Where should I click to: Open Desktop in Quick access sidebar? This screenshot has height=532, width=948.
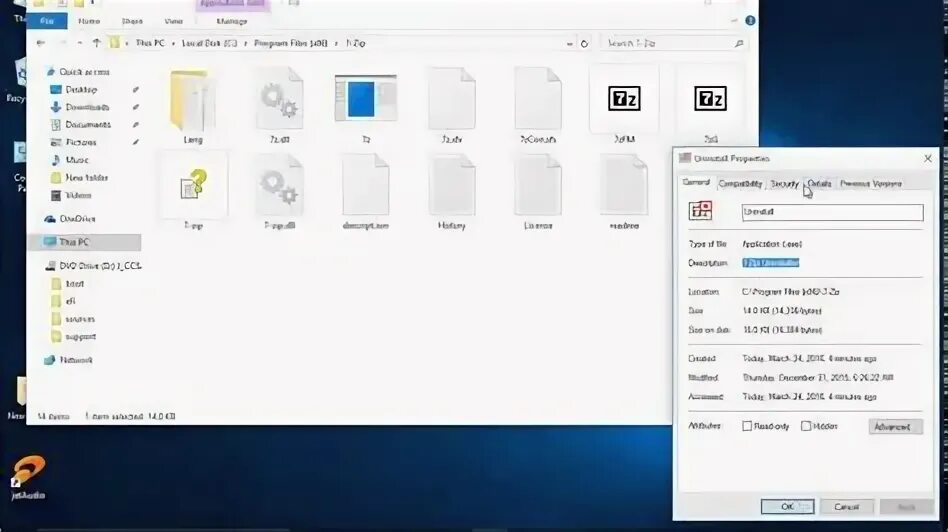81,89
